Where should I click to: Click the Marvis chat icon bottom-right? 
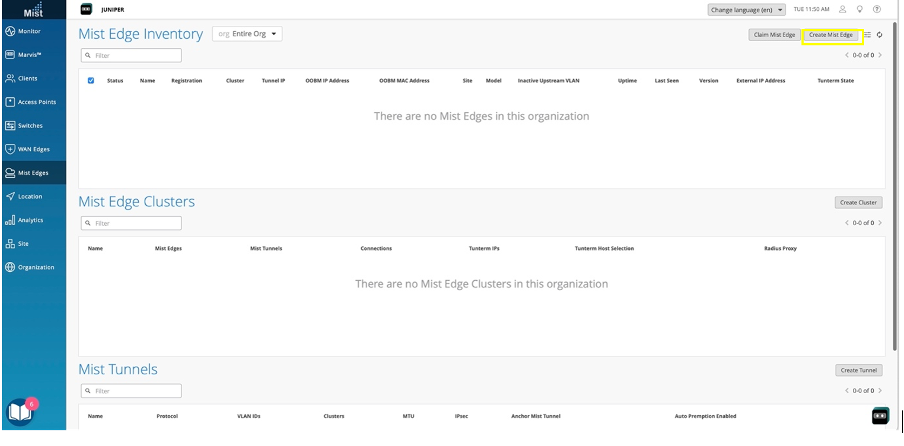(x=880, y=415)
